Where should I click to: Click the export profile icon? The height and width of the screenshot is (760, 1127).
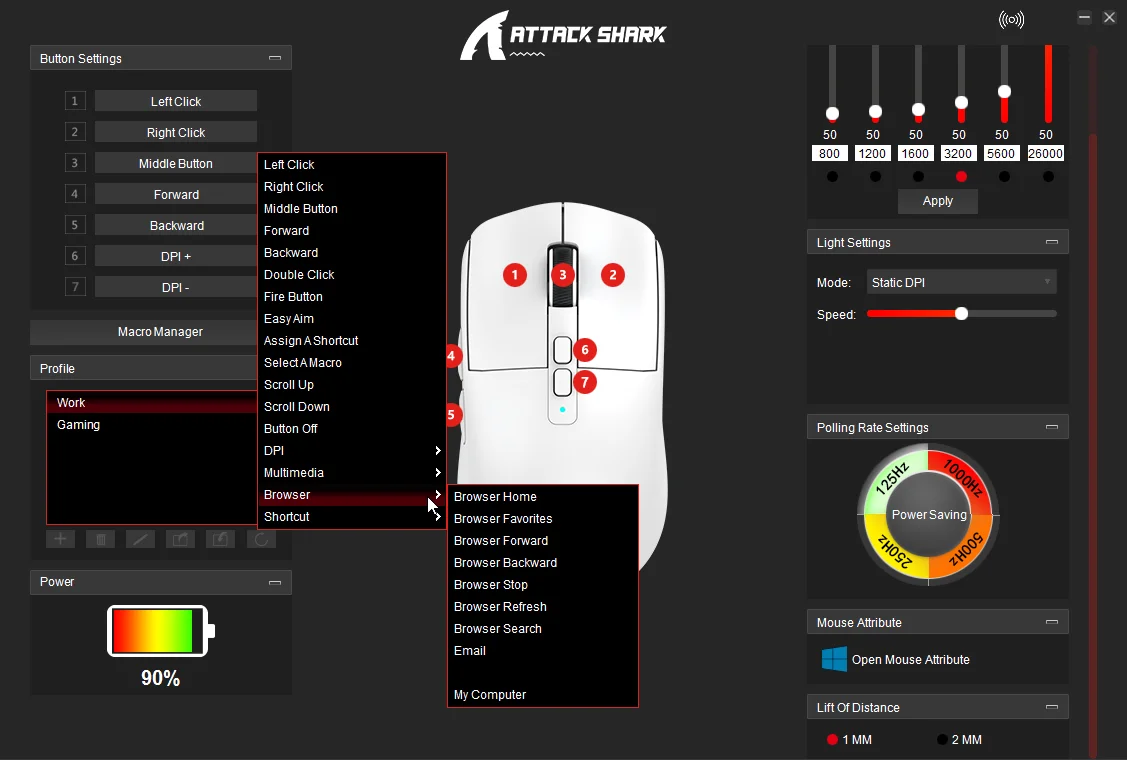(x=180, y=539)
